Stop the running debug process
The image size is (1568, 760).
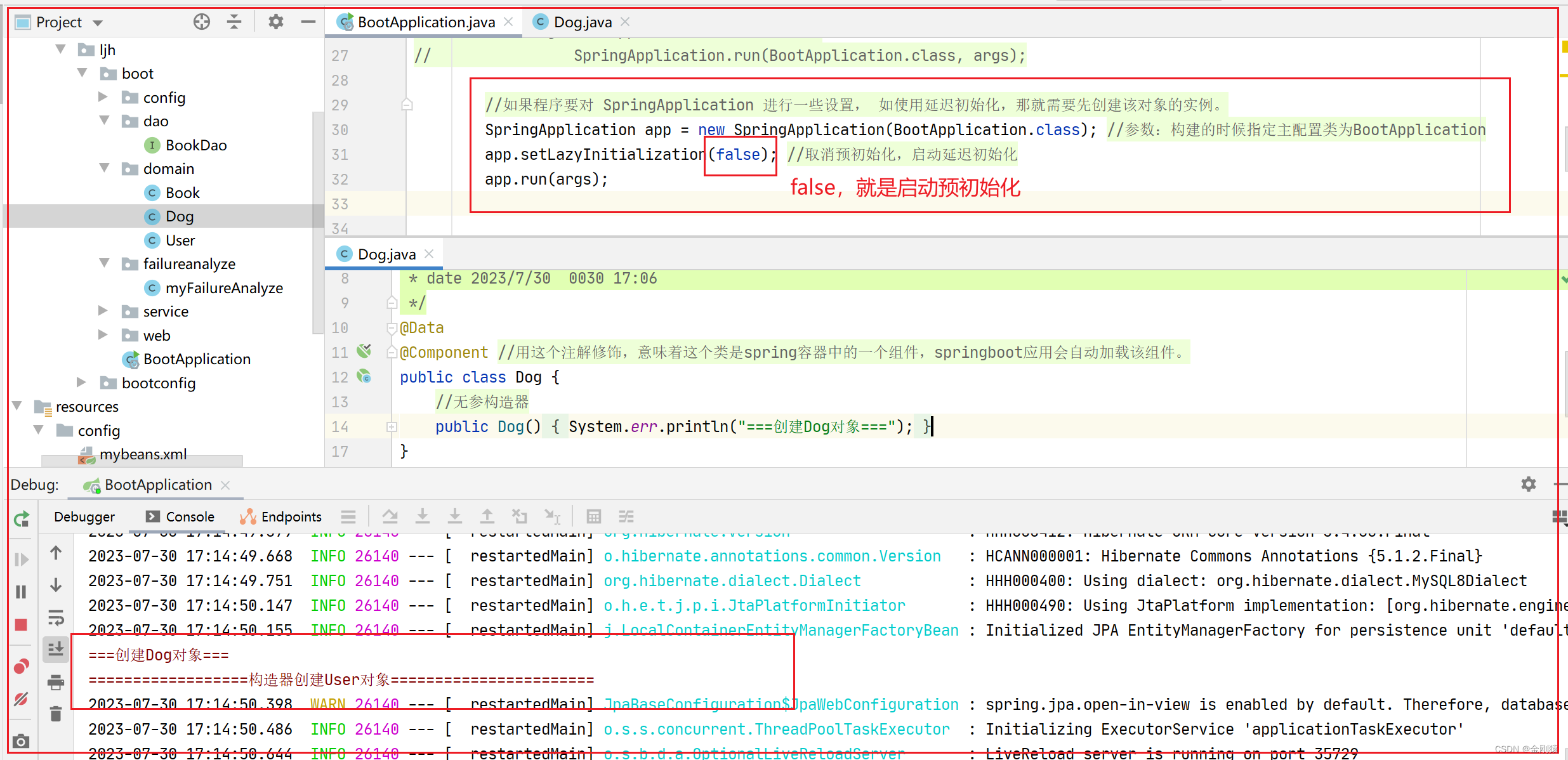21,625
